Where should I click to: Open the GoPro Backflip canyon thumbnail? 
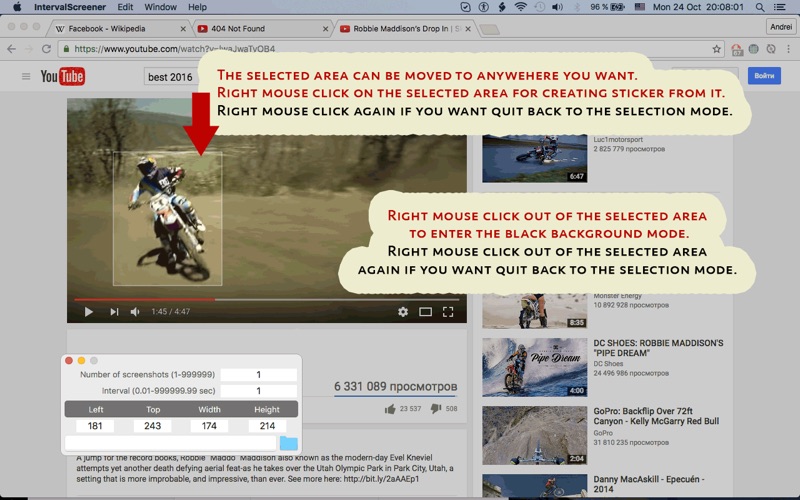(534, 435)
